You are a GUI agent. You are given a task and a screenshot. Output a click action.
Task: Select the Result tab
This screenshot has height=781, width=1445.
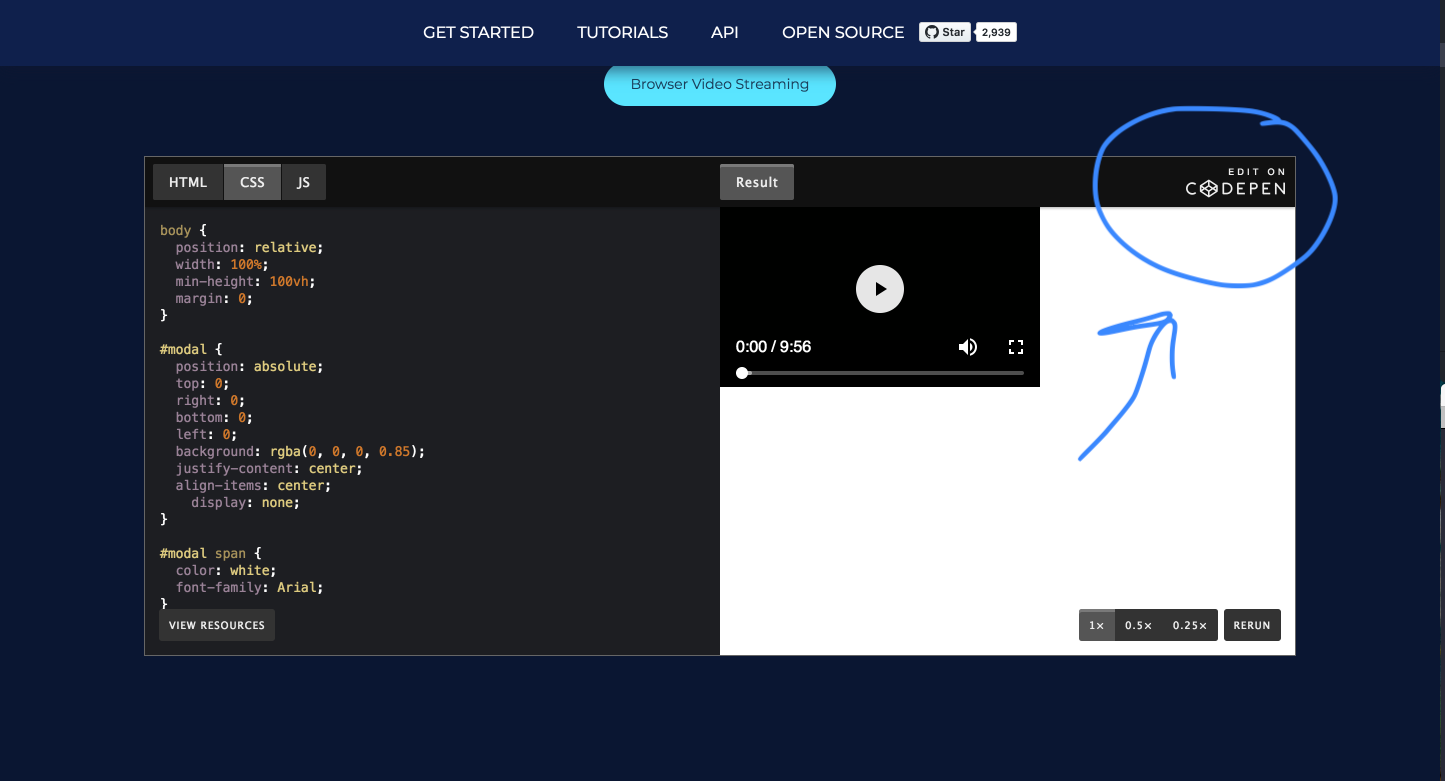[756, 181]
